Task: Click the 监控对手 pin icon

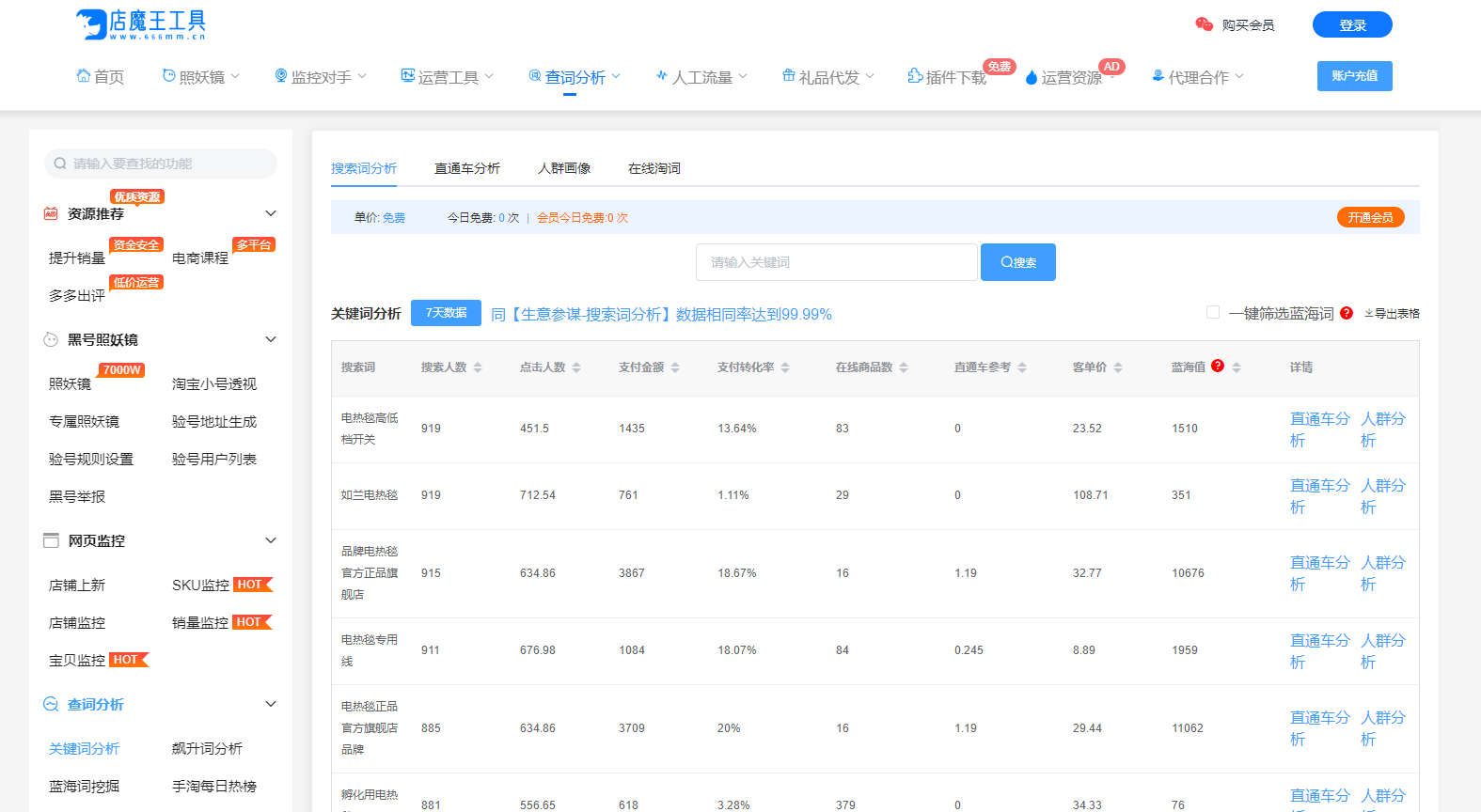Action: [281, 76]
